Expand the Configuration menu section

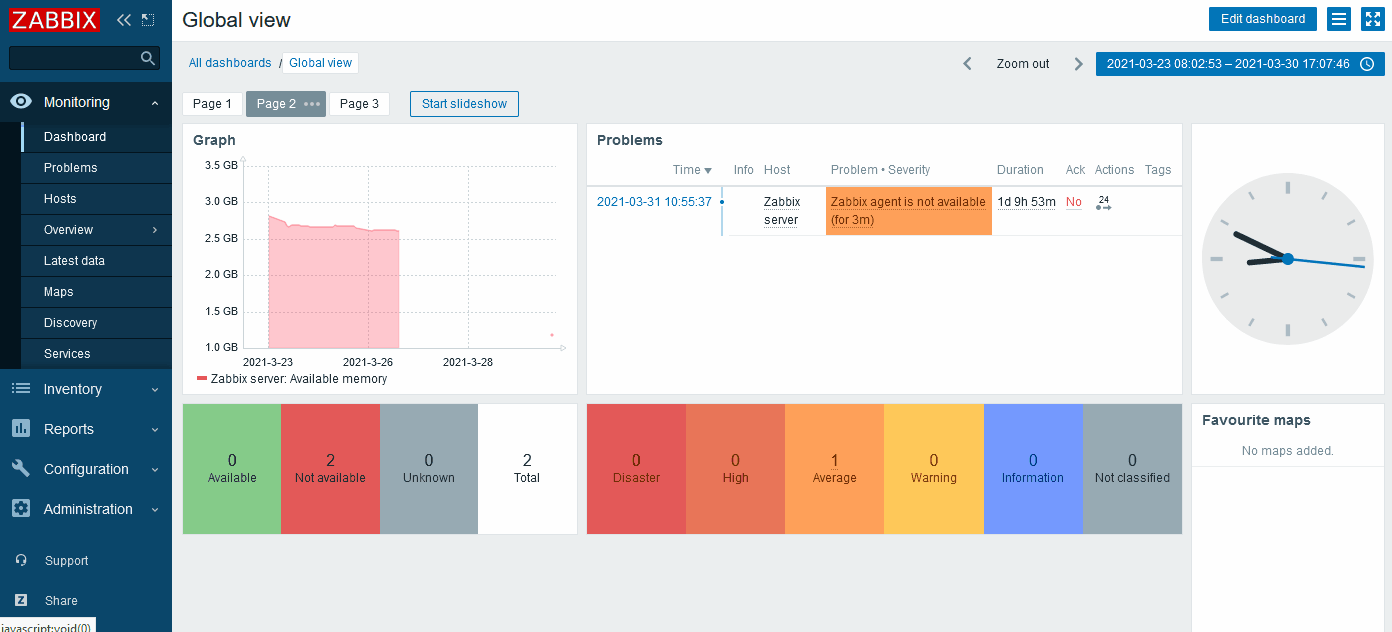point(155,470)
